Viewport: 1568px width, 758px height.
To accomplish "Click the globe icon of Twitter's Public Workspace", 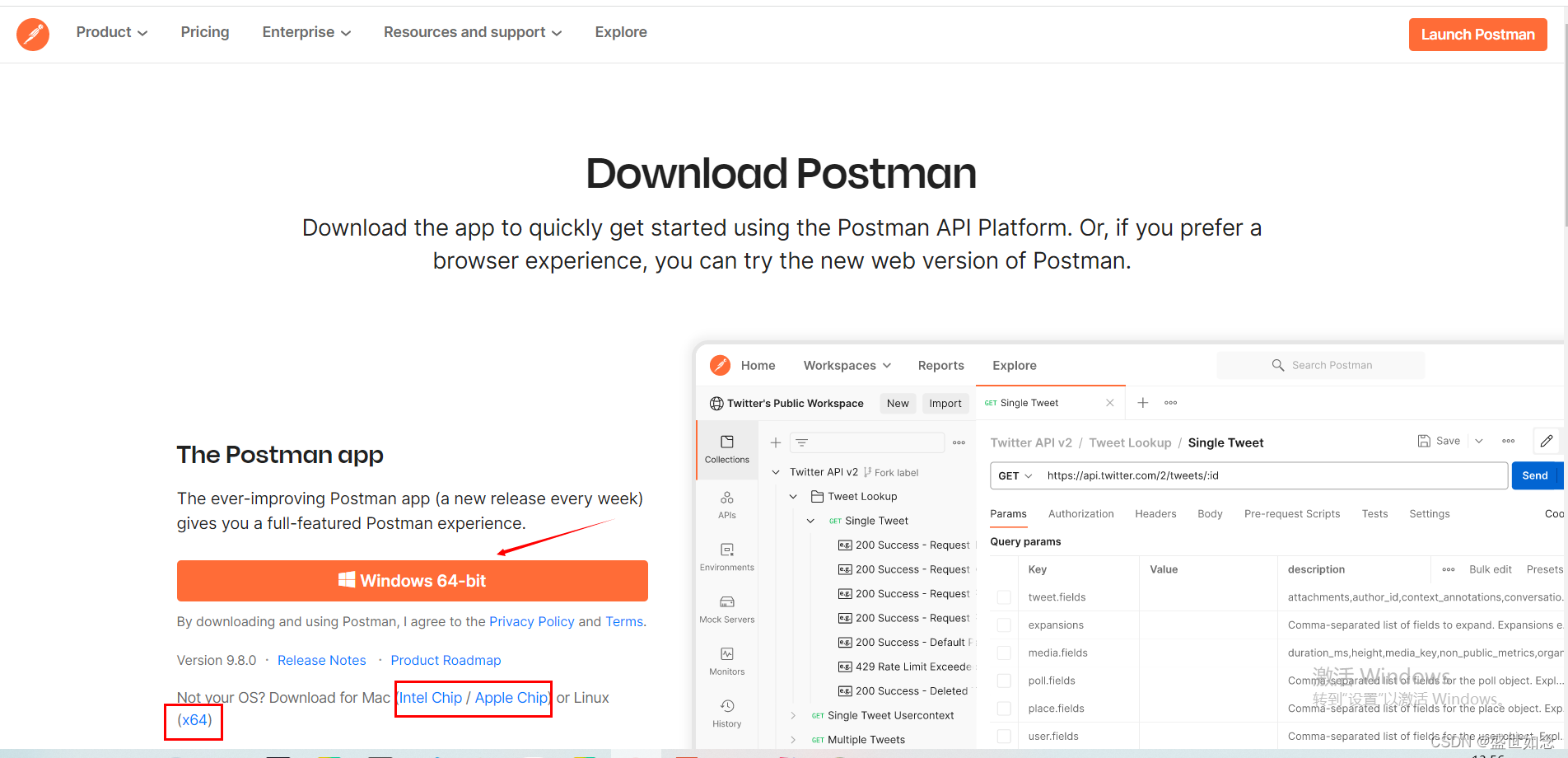I will tap(716, 403).
